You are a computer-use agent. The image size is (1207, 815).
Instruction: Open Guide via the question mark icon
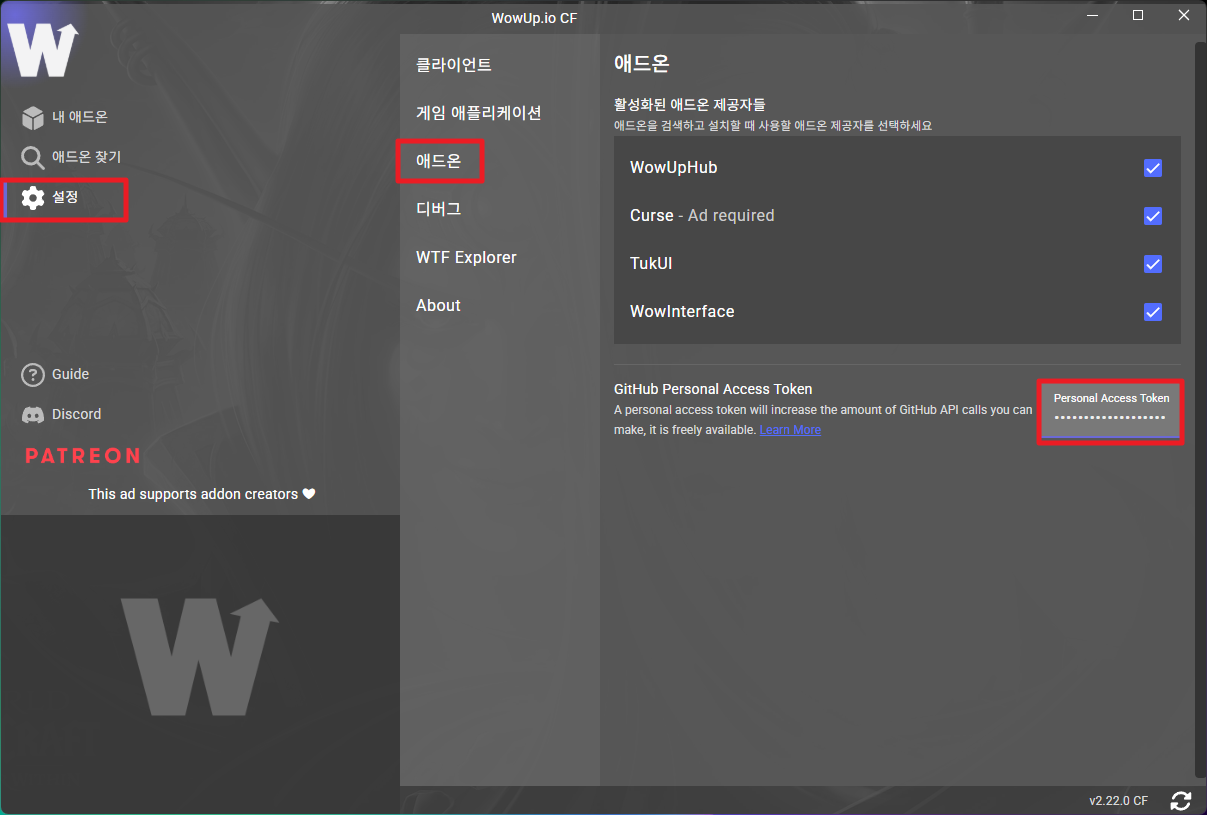(33, 375)
